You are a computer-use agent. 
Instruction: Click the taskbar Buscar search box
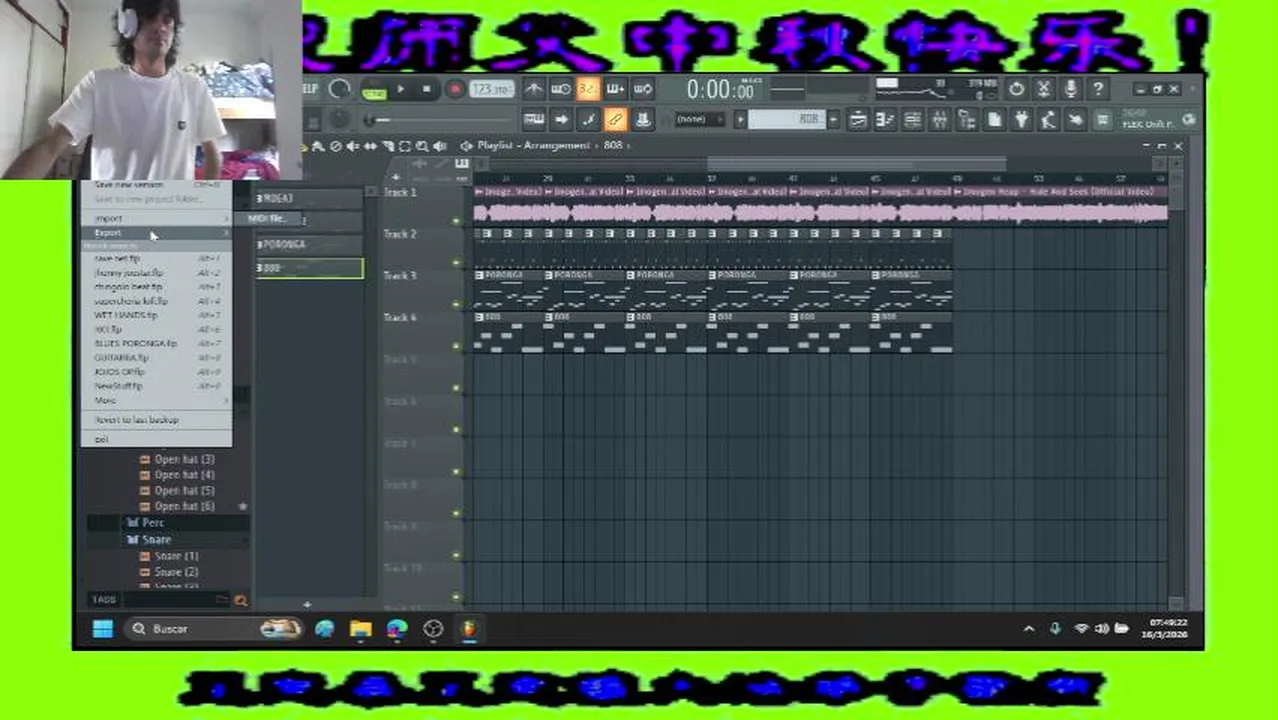215,629
